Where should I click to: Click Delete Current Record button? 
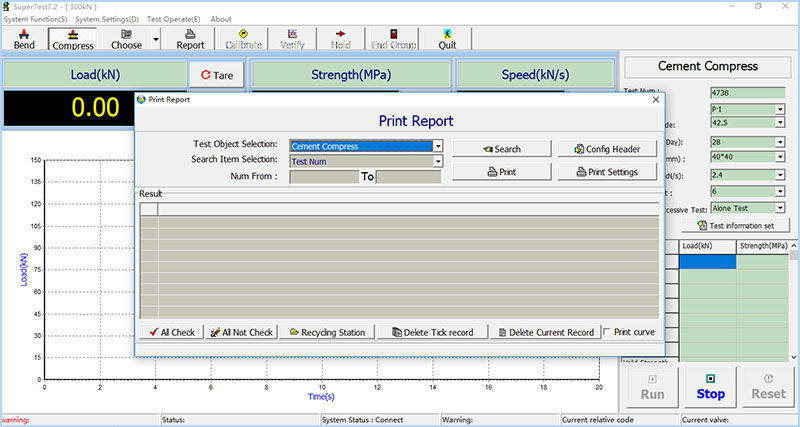point(545,332)
